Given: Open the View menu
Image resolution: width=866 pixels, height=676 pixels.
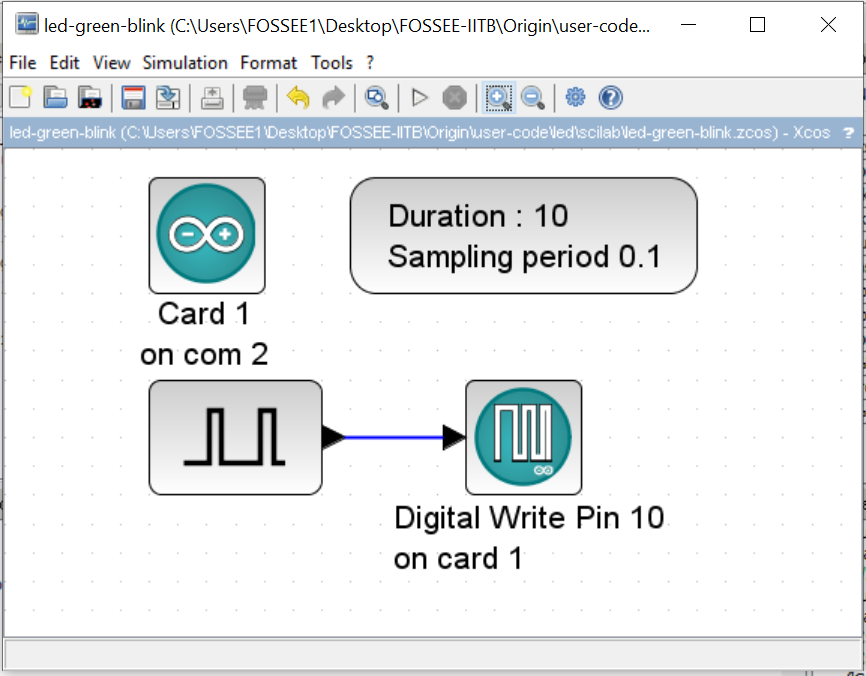Looking at the screenshot, I should click(111, 63).
